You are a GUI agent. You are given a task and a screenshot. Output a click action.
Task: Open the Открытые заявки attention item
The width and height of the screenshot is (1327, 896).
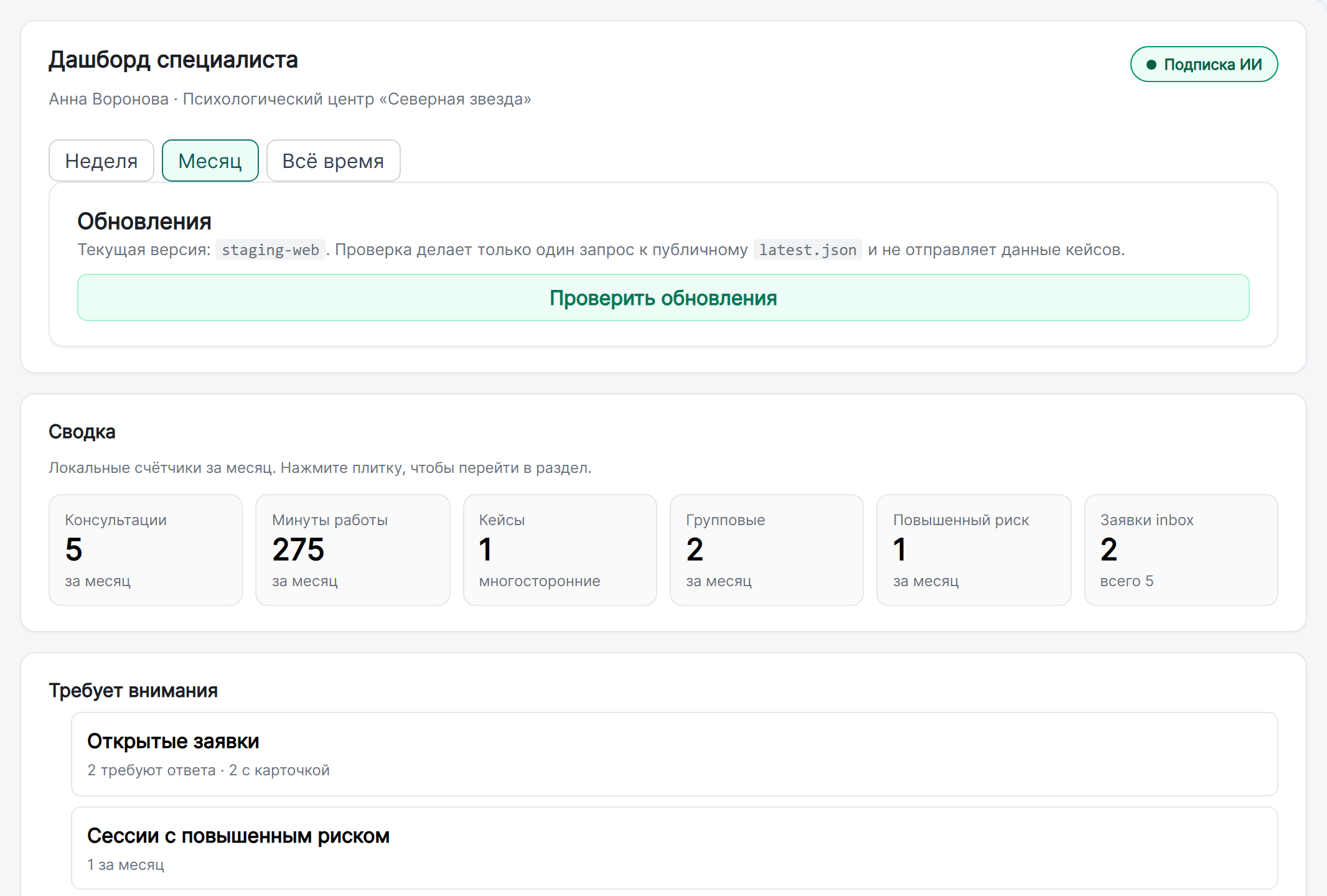click(x=675, y=754)
